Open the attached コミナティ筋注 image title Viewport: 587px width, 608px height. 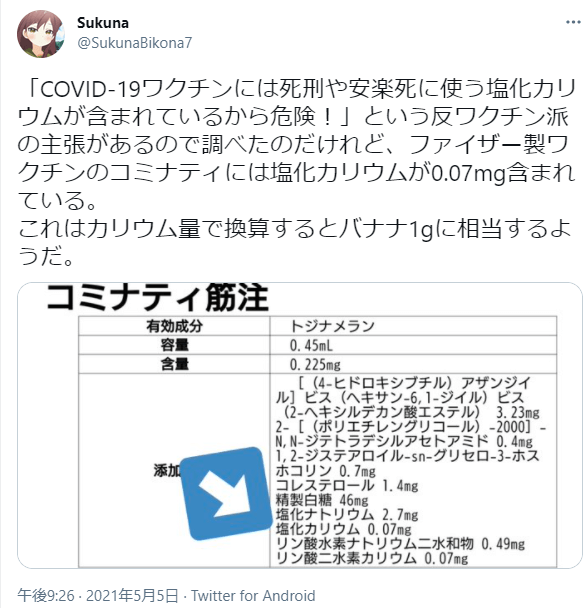pyautogui.click(x=158, y=298)
